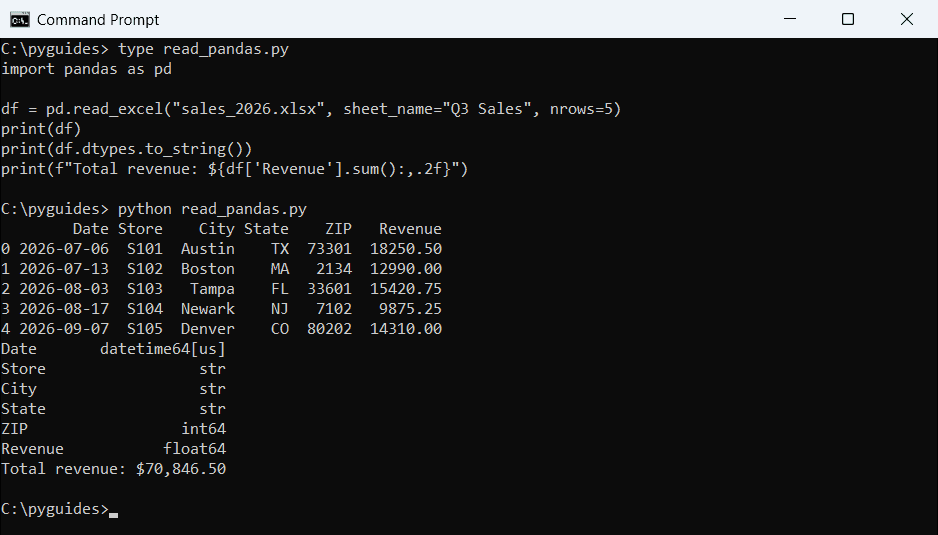Image resolution: width=938 pixels, height=535 pixels.
Task: Minimize the Command Prompt window
Action: tap(790, 19)
